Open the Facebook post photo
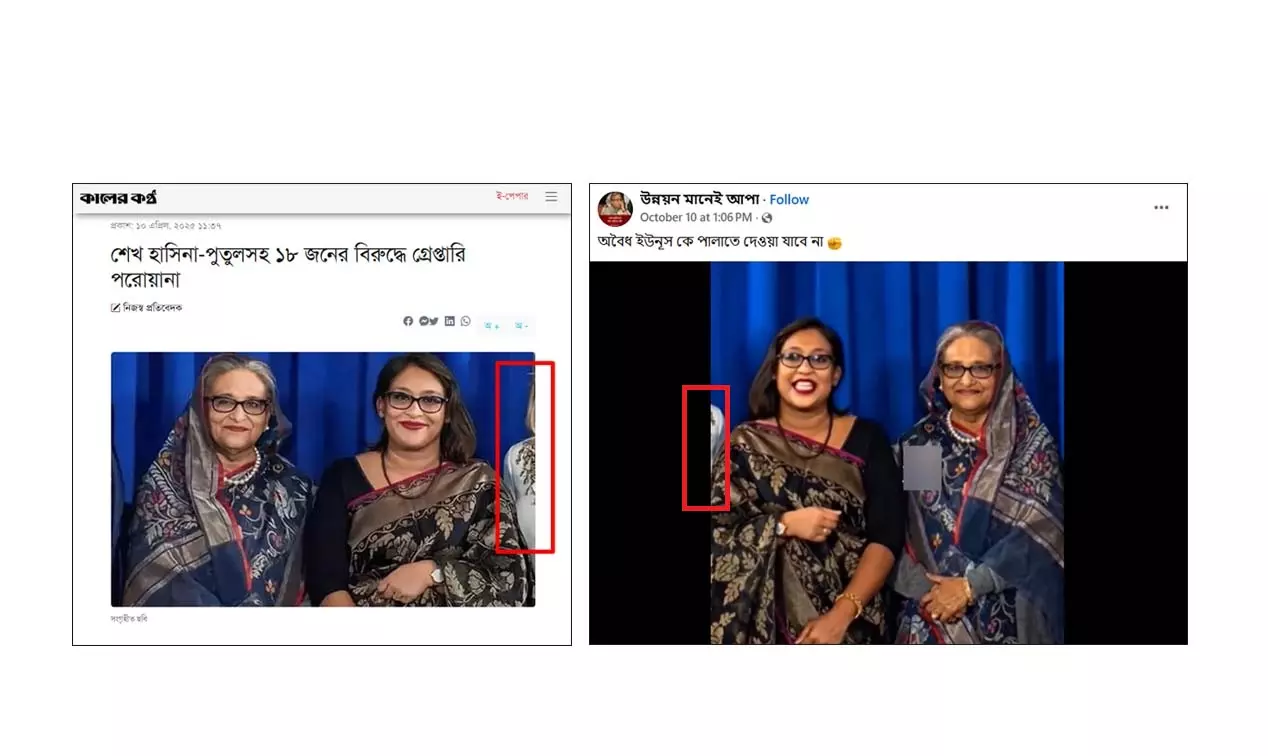This screenshot has height=756, width=1268. click(887, 453)
